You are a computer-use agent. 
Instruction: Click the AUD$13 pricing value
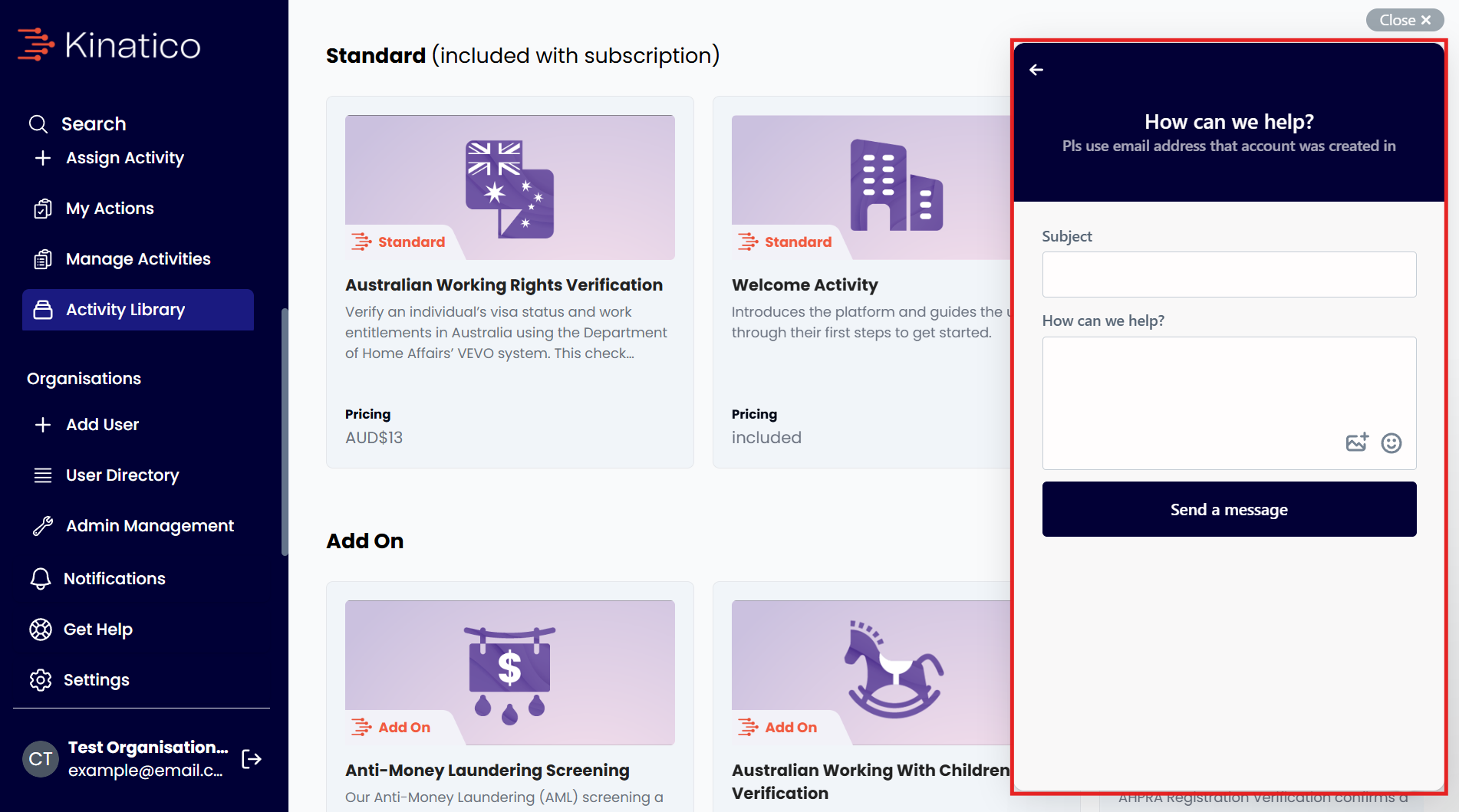(374, 438)
